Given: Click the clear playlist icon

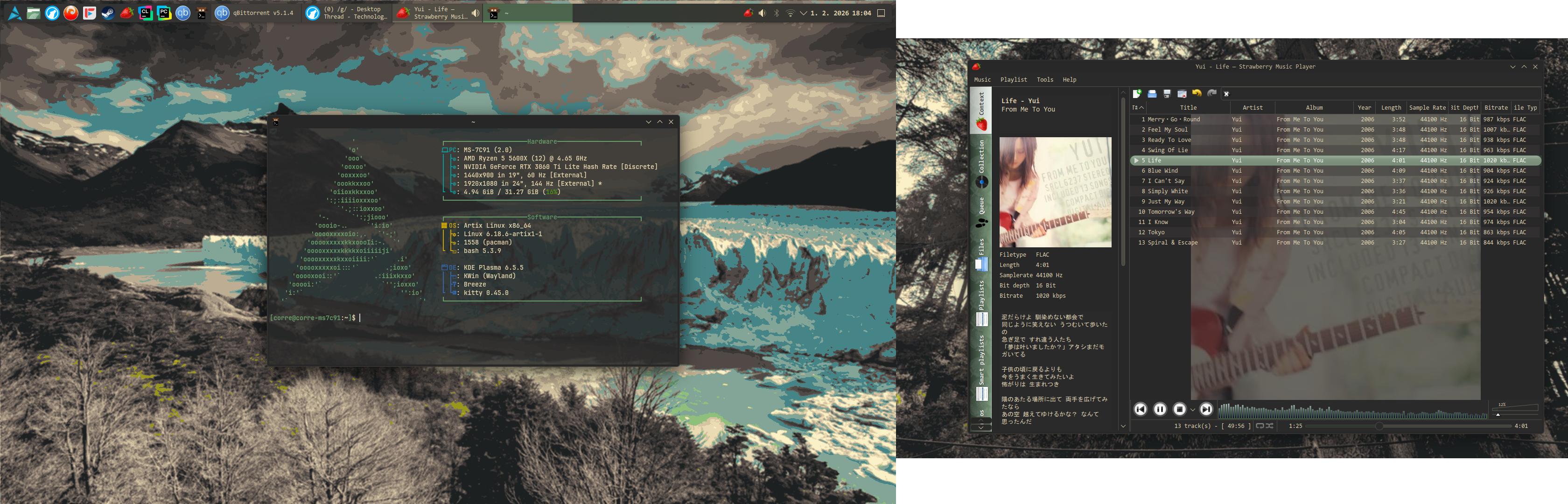Looking at the screenshot, I should tap(1182, 94).
